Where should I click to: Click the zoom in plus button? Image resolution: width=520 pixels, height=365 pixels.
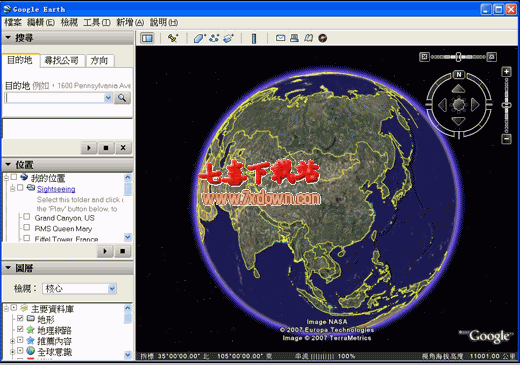[506, 72]
